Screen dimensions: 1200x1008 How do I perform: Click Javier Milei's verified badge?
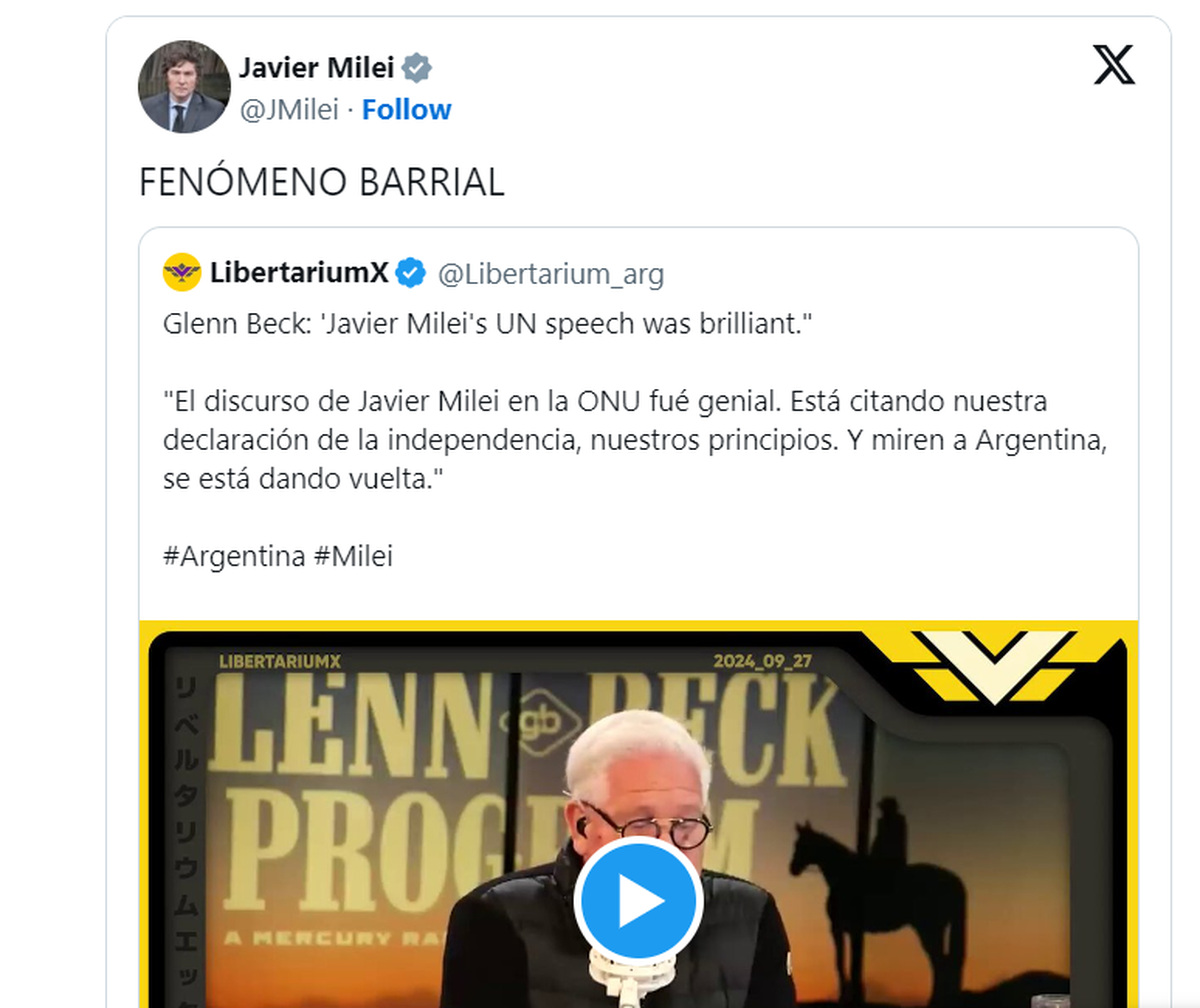417,69
